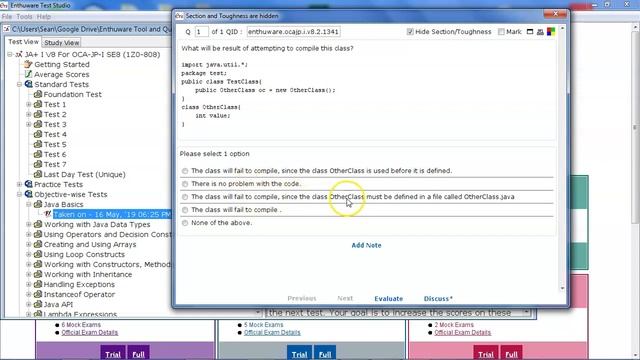Click the Handling Exceptions test icon
This screenshot has height=360, width=640.
pyautogui.click(x=38, y=284)
